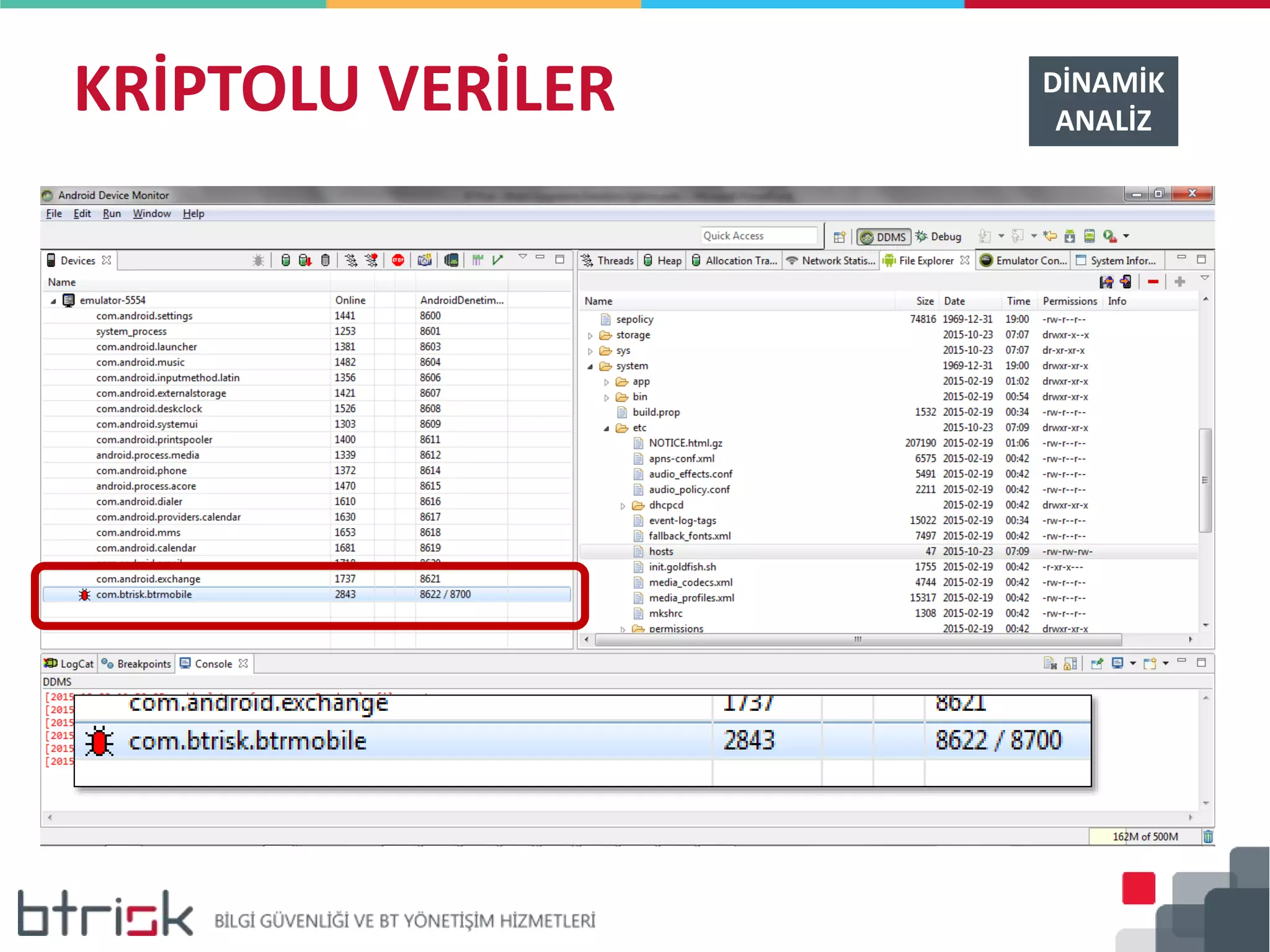Click Start Method Profiling icon with red dot
The image size is (1270, 952).
(x=371, y=260)
